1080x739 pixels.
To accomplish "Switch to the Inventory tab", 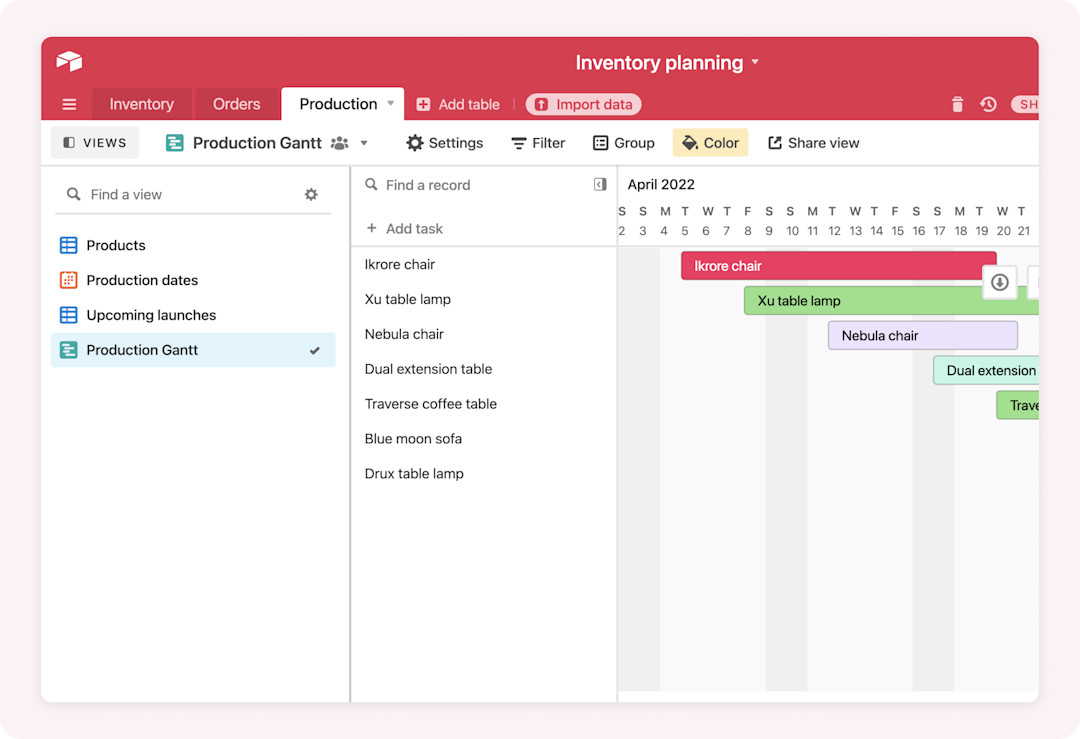I will (x=141, y=104).
